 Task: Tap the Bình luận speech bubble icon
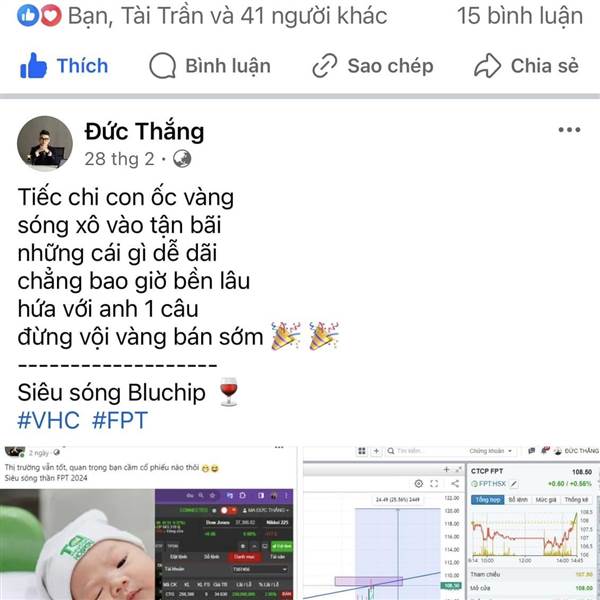[x=163, y=65]
